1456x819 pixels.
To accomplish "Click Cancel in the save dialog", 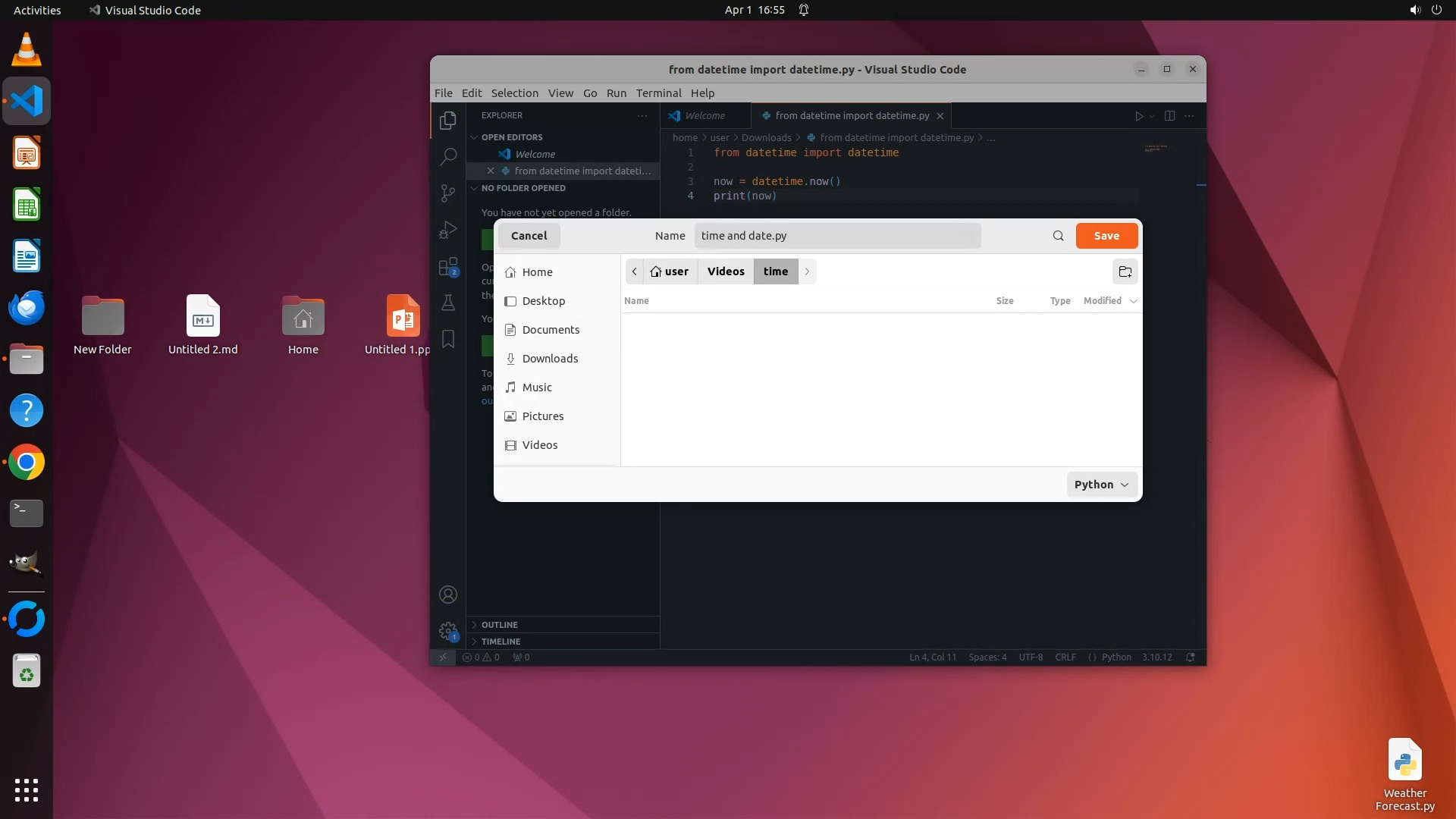I will [529, 236].
